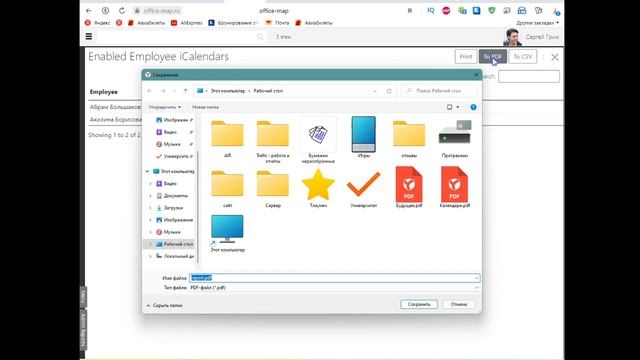Click the Yandex home button beside back arrow
This screenshot has height=360, width=640.
(x=105, y=11)
